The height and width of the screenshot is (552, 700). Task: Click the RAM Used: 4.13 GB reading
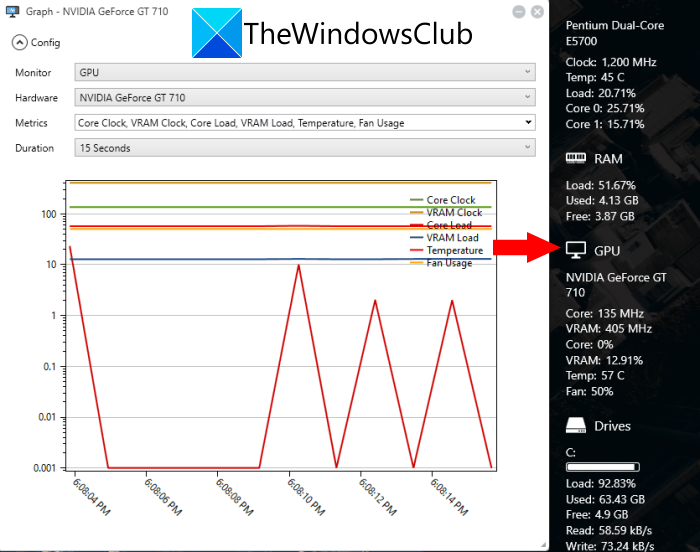point(602,201)
